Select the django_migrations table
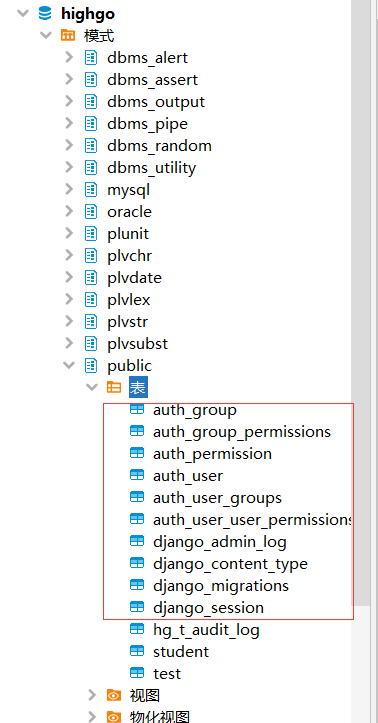This screenshot has height=723, width=378. click(221, 586)
